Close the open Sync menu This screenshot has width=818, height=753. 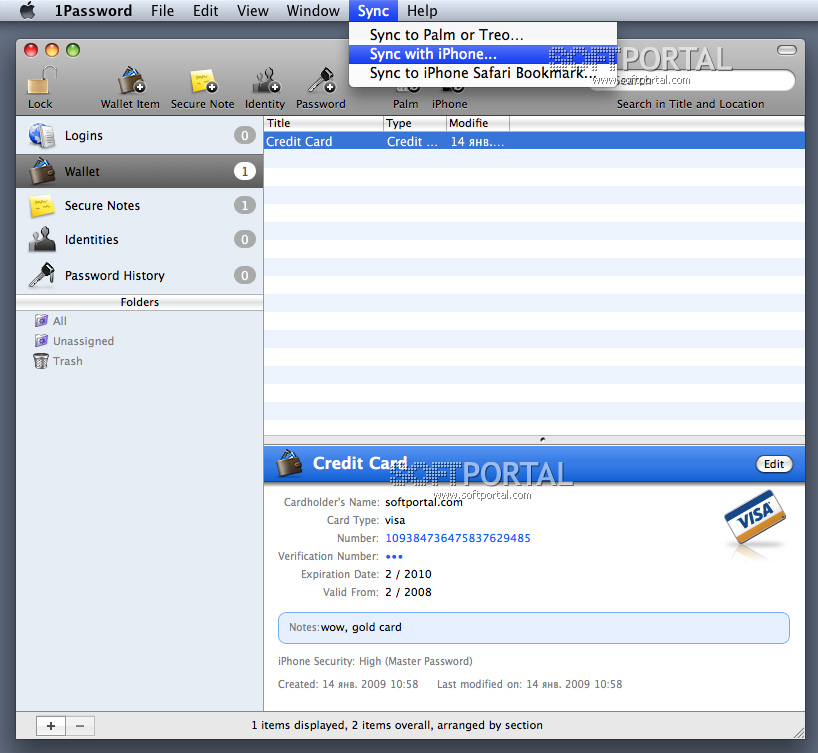click(373, 10)
